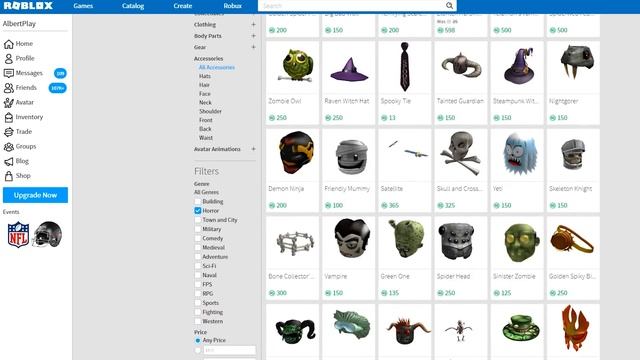640x360 pixels.
Task: Select the Hair accessories subcategory
Action: 204,85
